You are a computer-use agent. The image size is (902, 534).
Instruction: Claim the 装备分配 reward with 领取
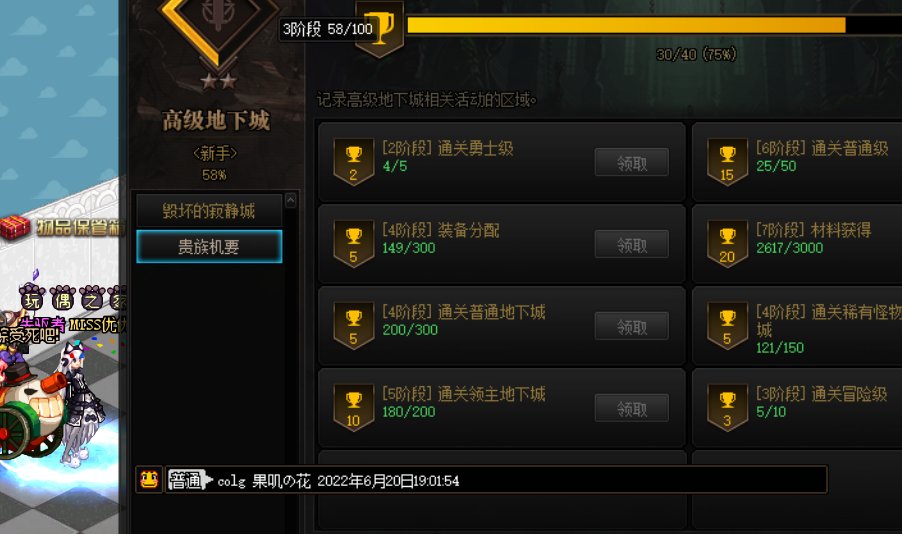pos(632,245)
